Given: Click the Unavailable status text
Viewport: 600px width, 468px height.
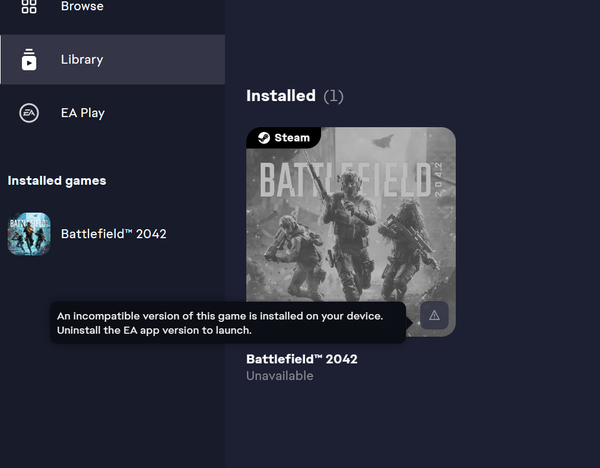Looking at the screenshot, I should coord(280,376).
